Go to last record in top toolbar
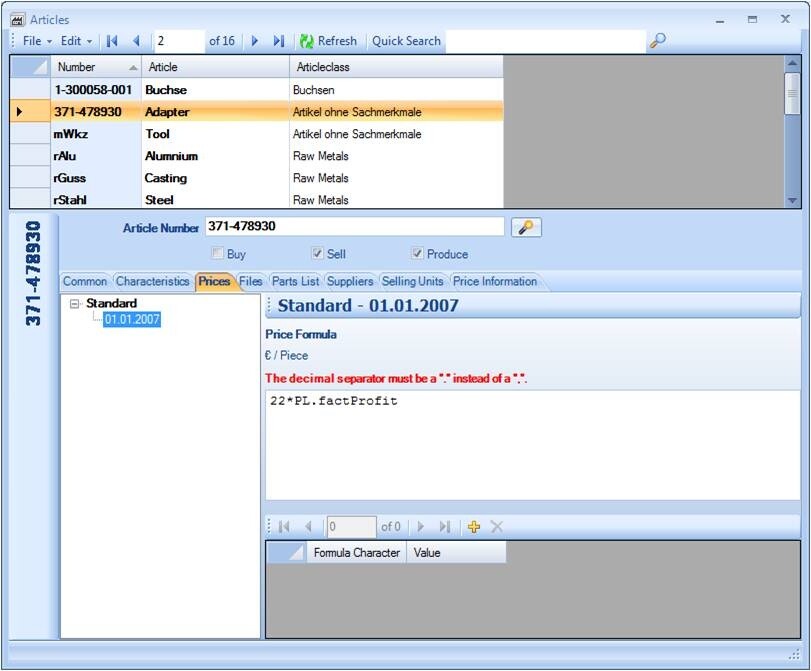 (x=279, y=41)
